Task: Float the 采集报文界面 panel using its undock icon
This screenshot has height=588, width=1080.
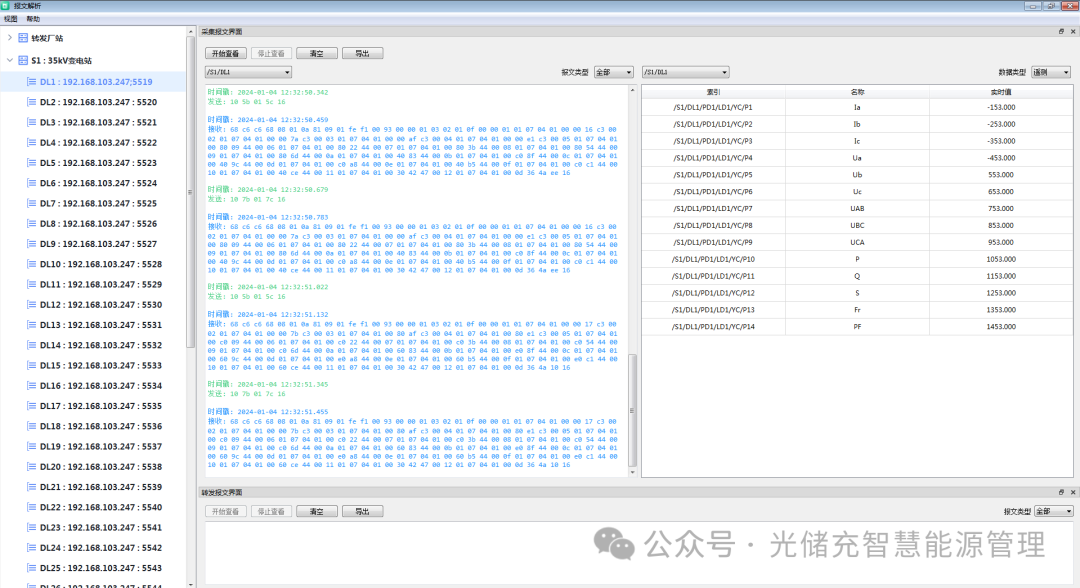Action: point(1061,32)
